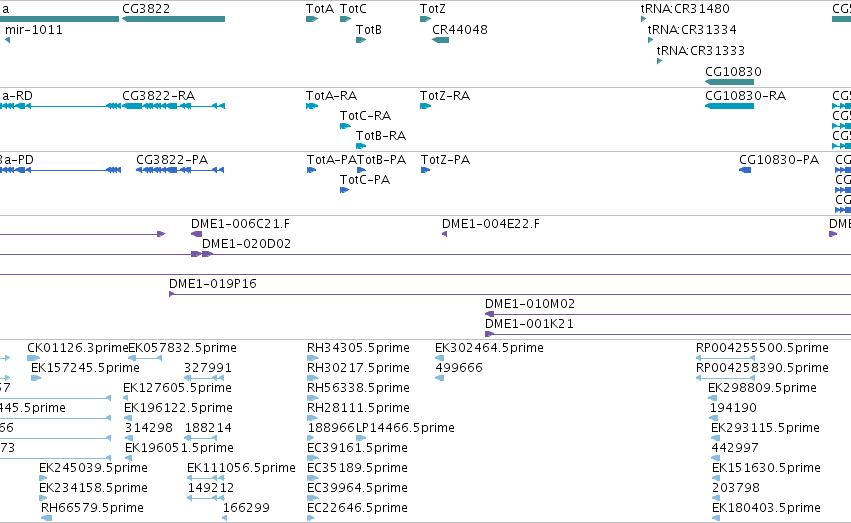Screen dimensions: 851x523
Task: Select EK196051.5prime label
Action: pyautogui.click(x=180, y=448)
